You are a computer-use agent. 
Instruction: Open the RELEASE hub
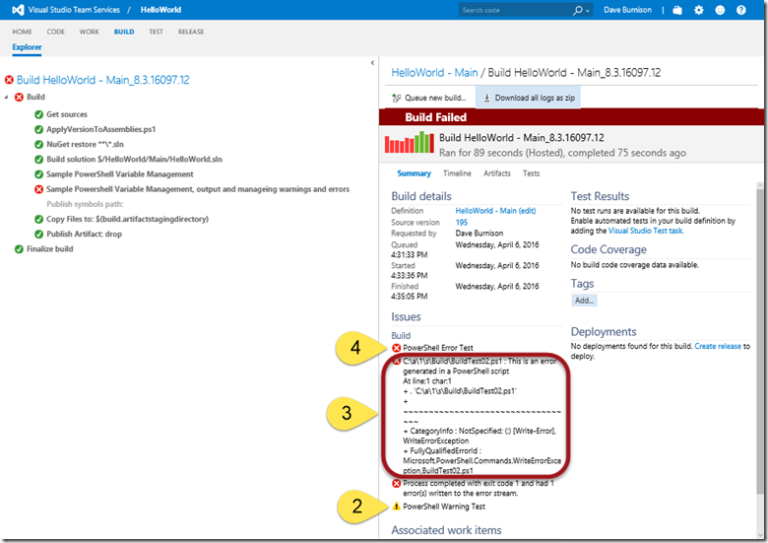tap(191, 32)
